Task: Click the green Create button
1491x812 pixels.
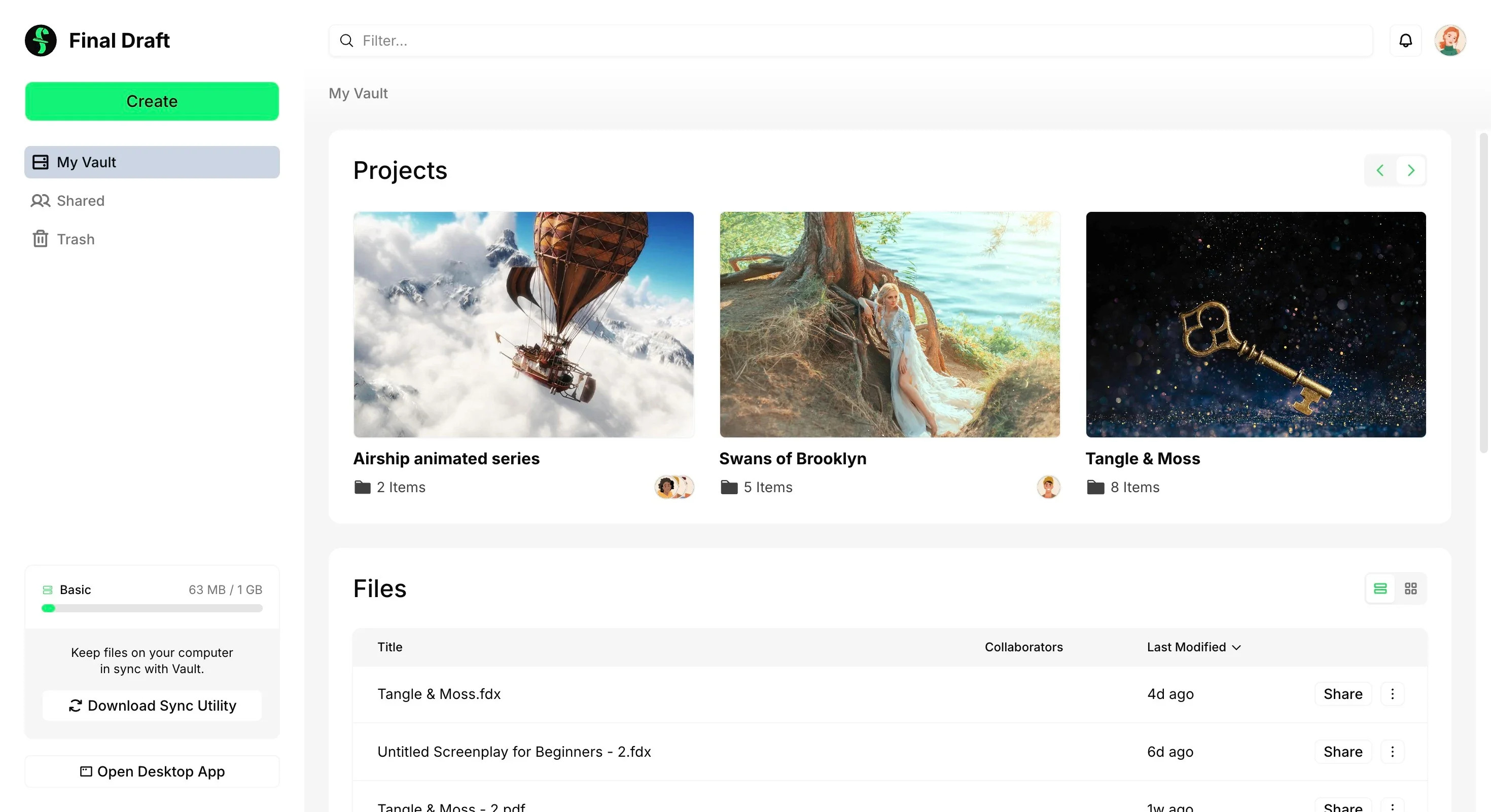Action: 152,101
